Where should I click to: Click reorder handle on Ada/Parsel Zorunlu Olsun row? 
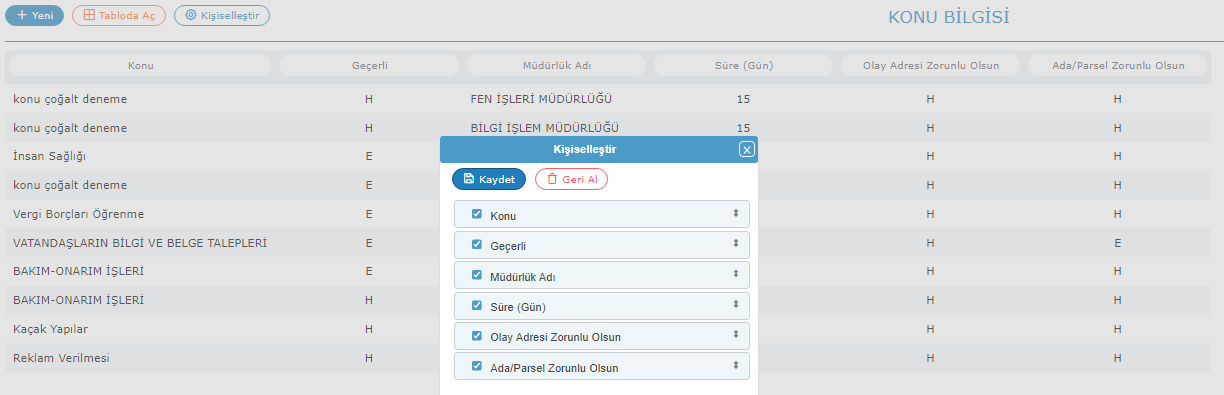click(735, 366)
